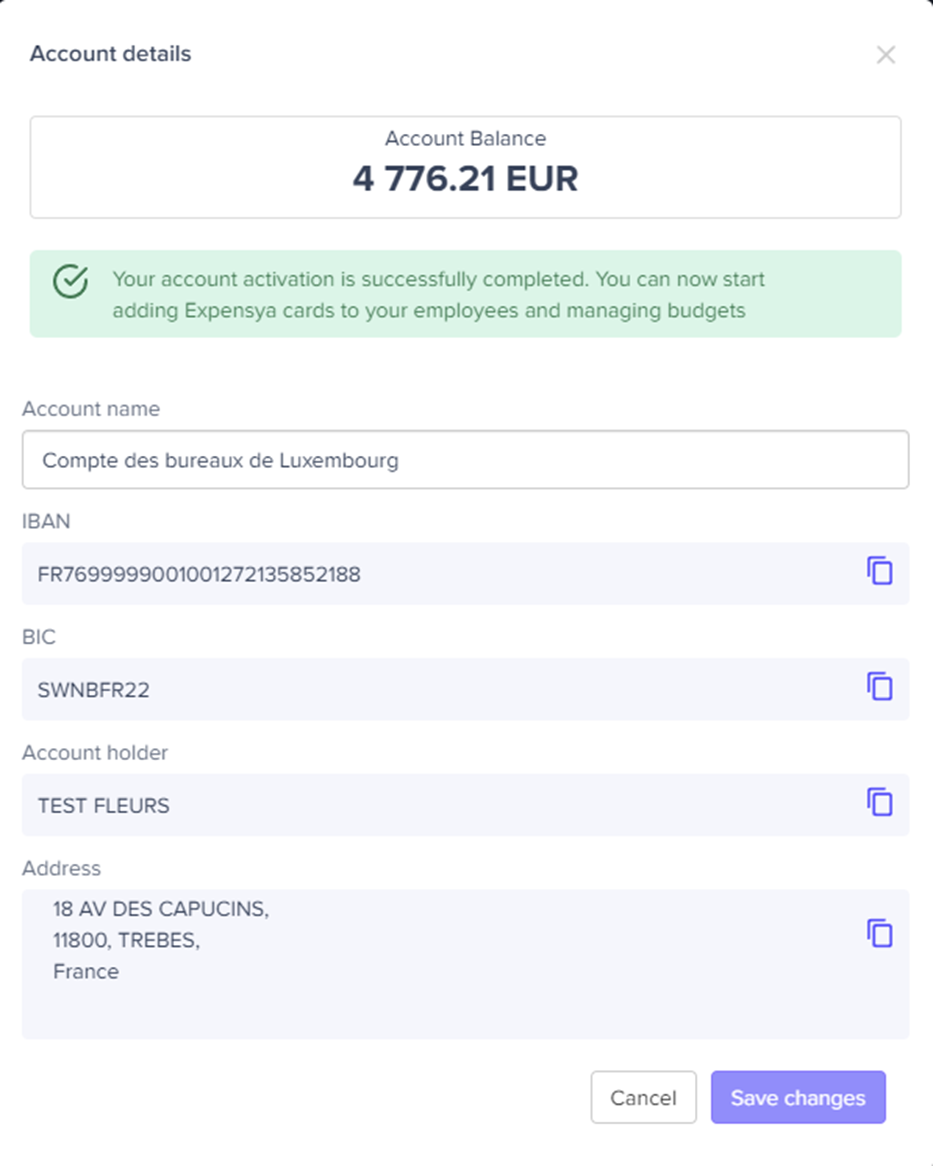This screenshot has height=1166, width=933.
Task: Copy the account holder name
Action: tap(879, 802)
